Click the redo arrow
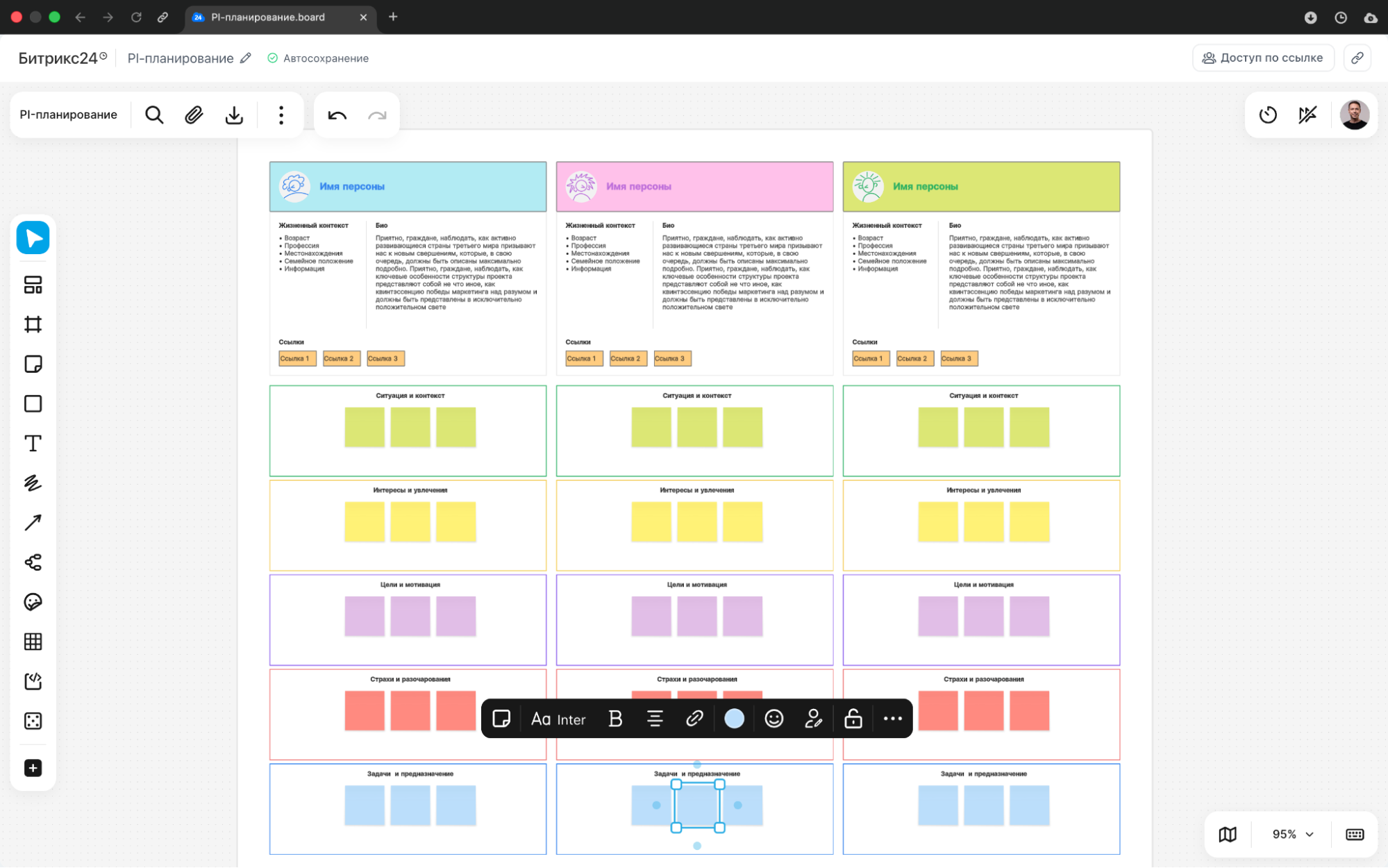The height and width of the screenshot is (868, 1388). click(377, 115)
